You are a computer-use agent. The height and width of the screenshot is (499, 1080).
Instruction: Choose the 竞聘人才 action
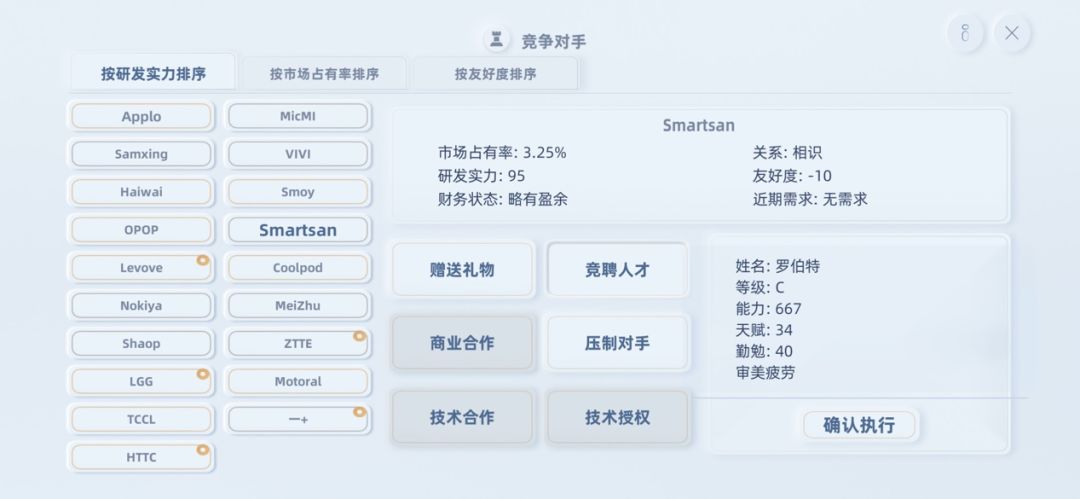click(x=617, y=270)
